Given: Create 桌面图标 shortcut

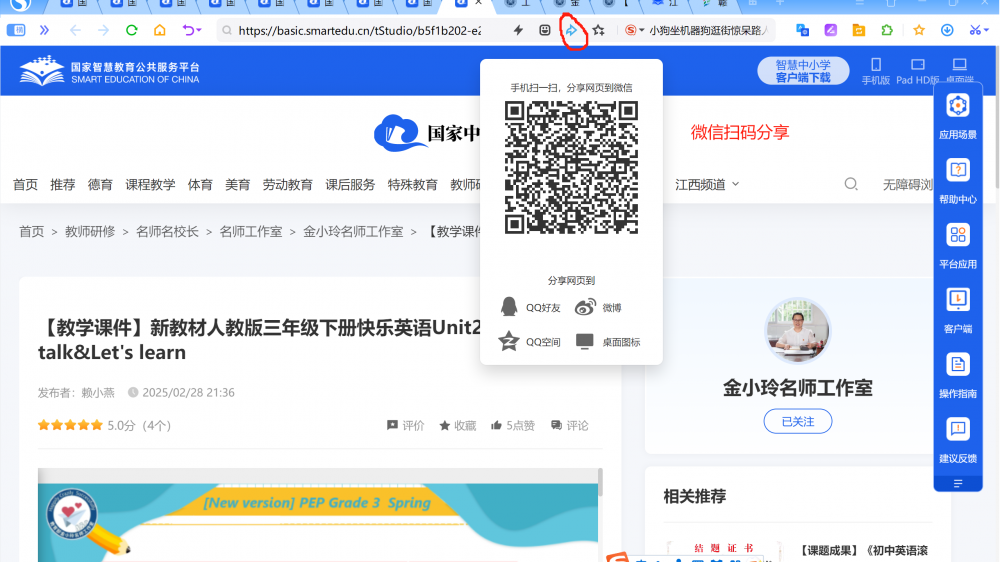Looking at the screenshot, I should point(608,342).
